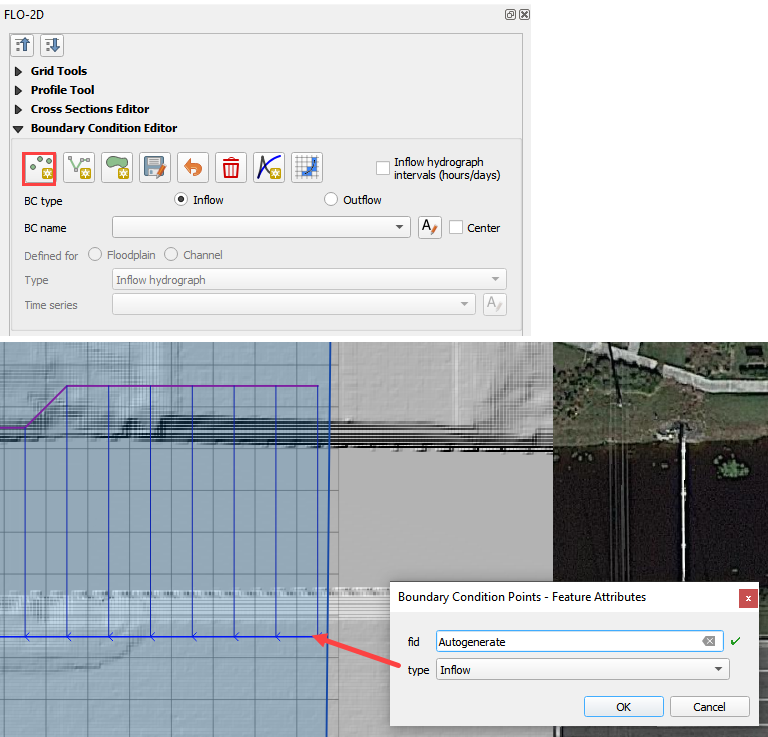Image resolution: width=768 pixels, height=737 pixels.
Task: Click Cancel in Feature Attributes dialog
Action: (709, 707)
